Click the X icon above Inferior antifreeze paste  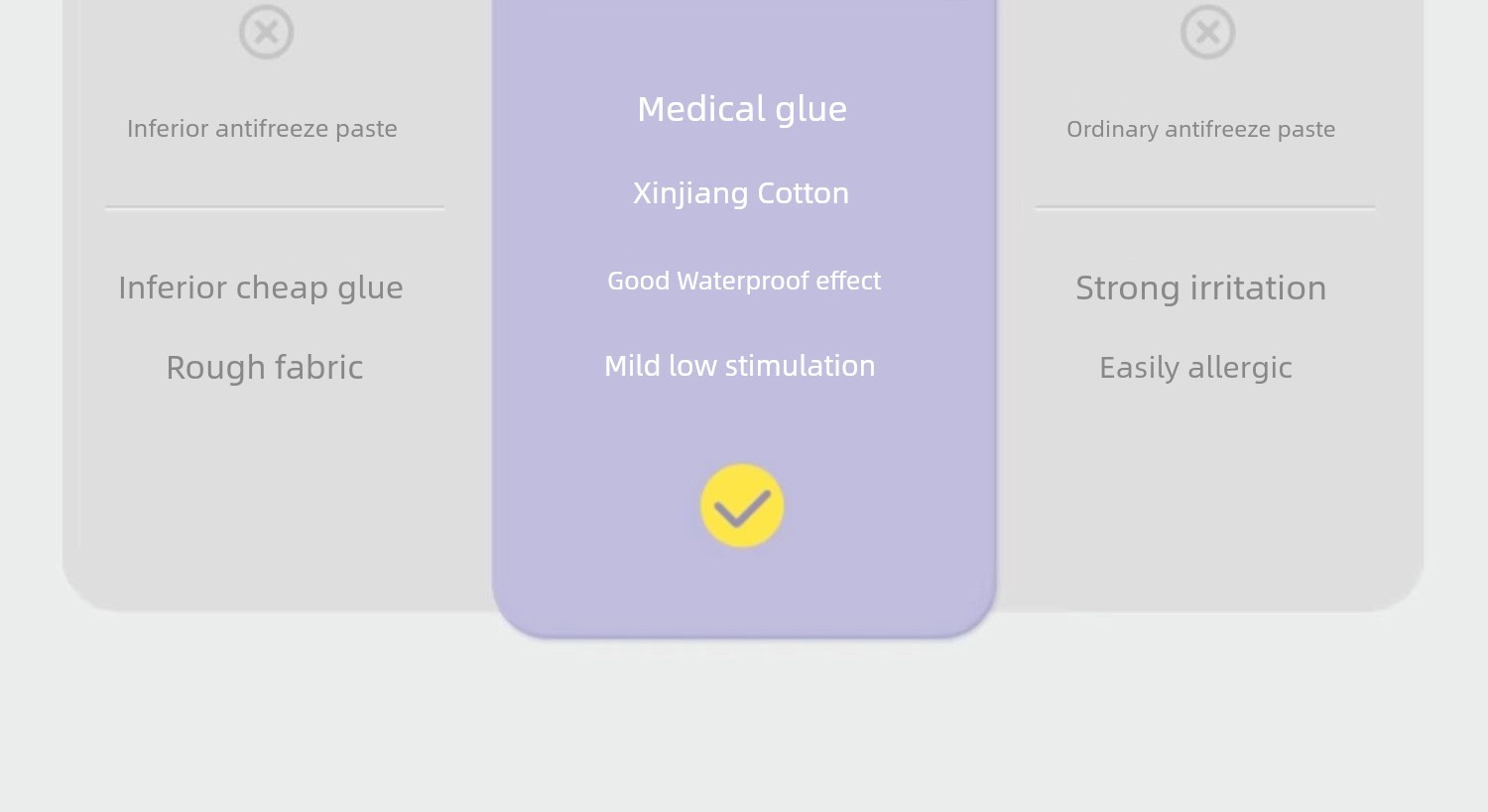(x=266, y=32)
